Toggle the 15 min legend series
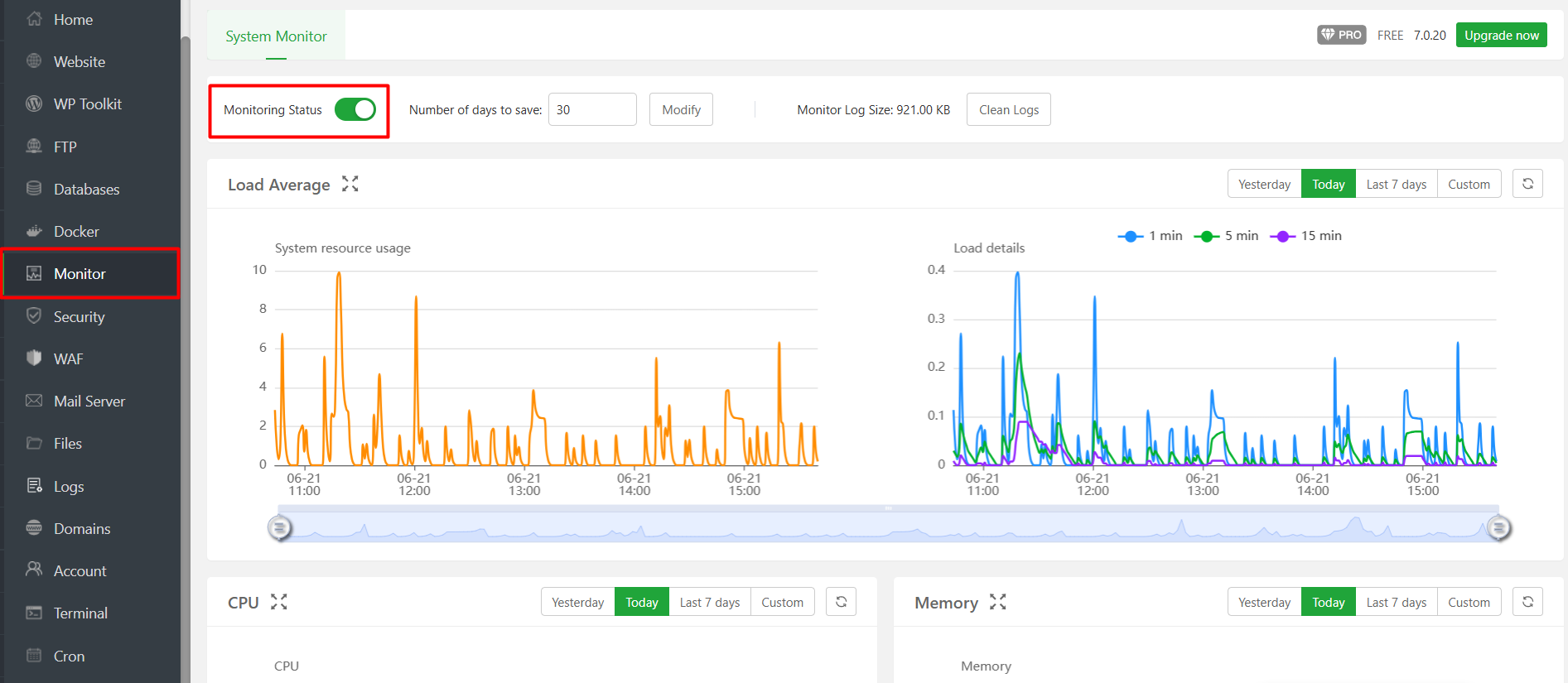Image resolution: width=1568 pixels, height=683 pixels. (x=1305, y=236)
